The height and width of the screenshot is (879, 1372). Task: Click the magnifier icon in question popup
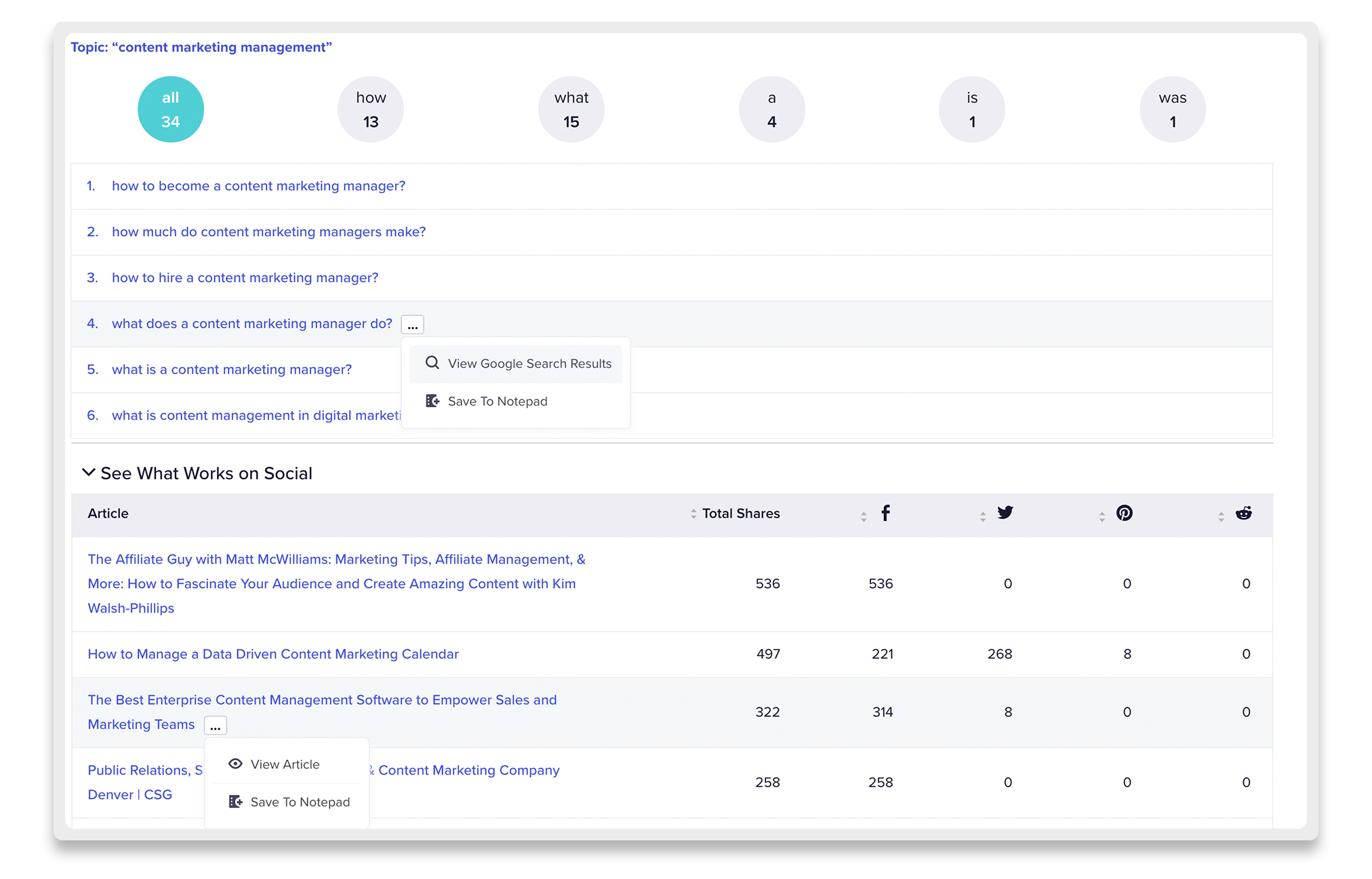pyautogui.click(x=432, y=363)
